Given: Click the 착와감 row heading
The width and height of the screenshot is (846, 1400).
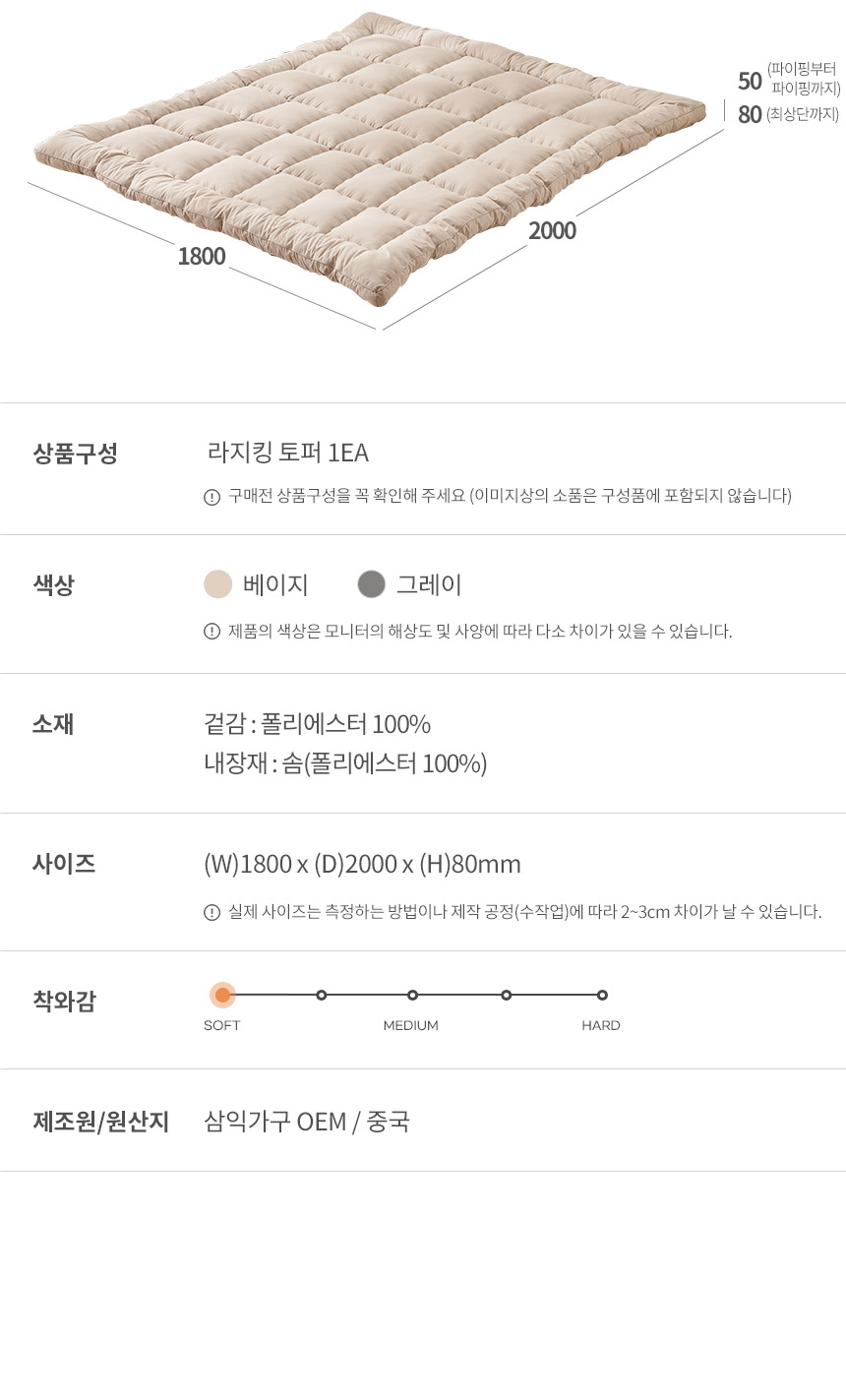Looking at the screenshot, I should [x=64, y=1002].
